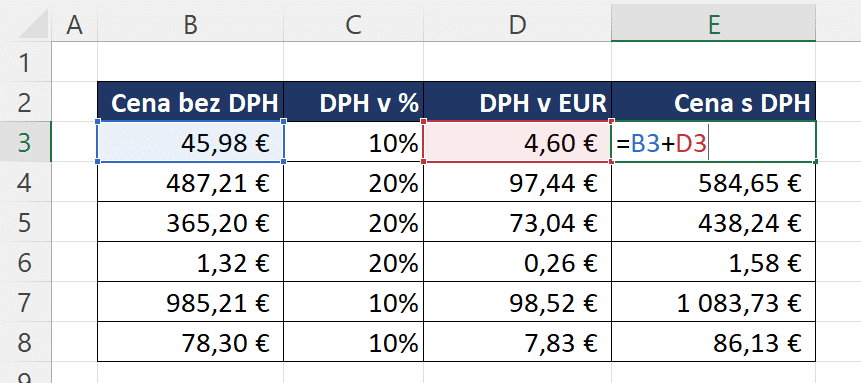The width and height of the screenshot is (861, 383).
Task: Select column A header
Action: point(75,24)
